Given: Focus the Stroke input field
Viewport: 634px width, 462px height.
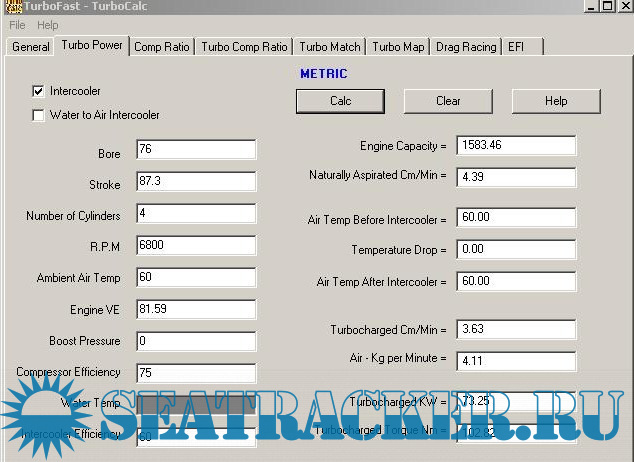Looking at the screenshot, I should click(196, 182).
